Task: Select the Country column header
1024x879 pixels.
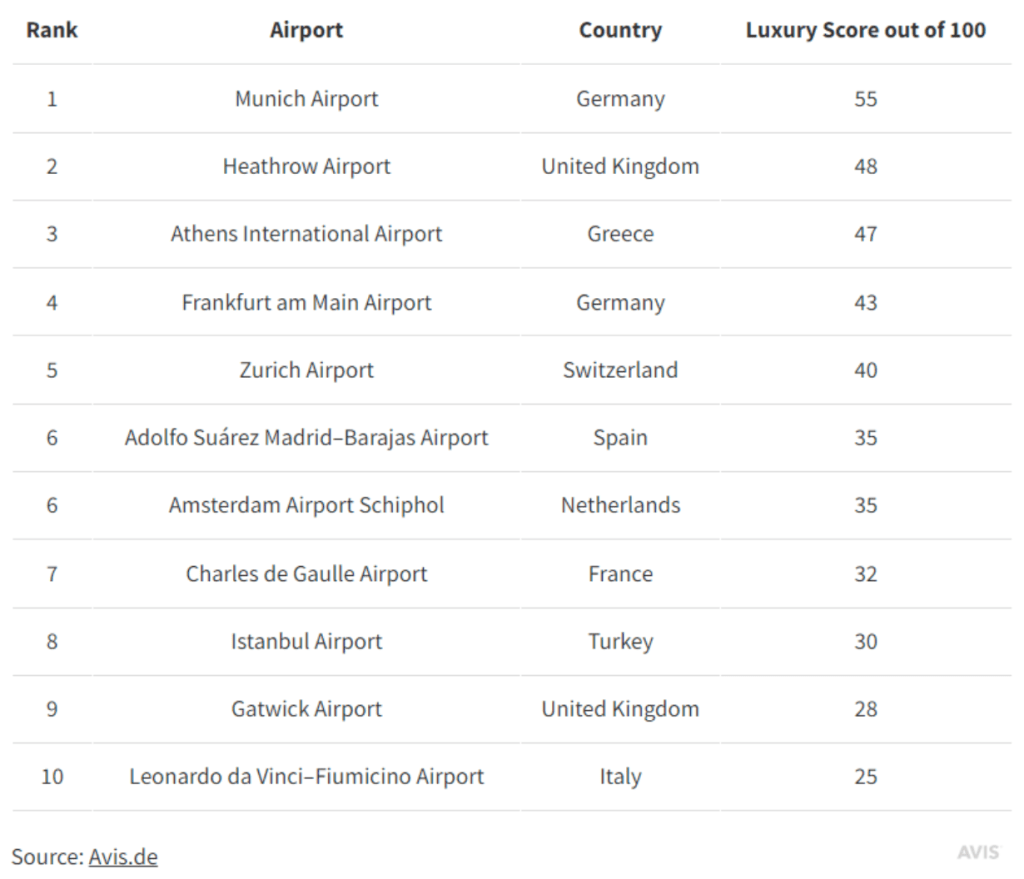Action: click(x=620, y=30)
